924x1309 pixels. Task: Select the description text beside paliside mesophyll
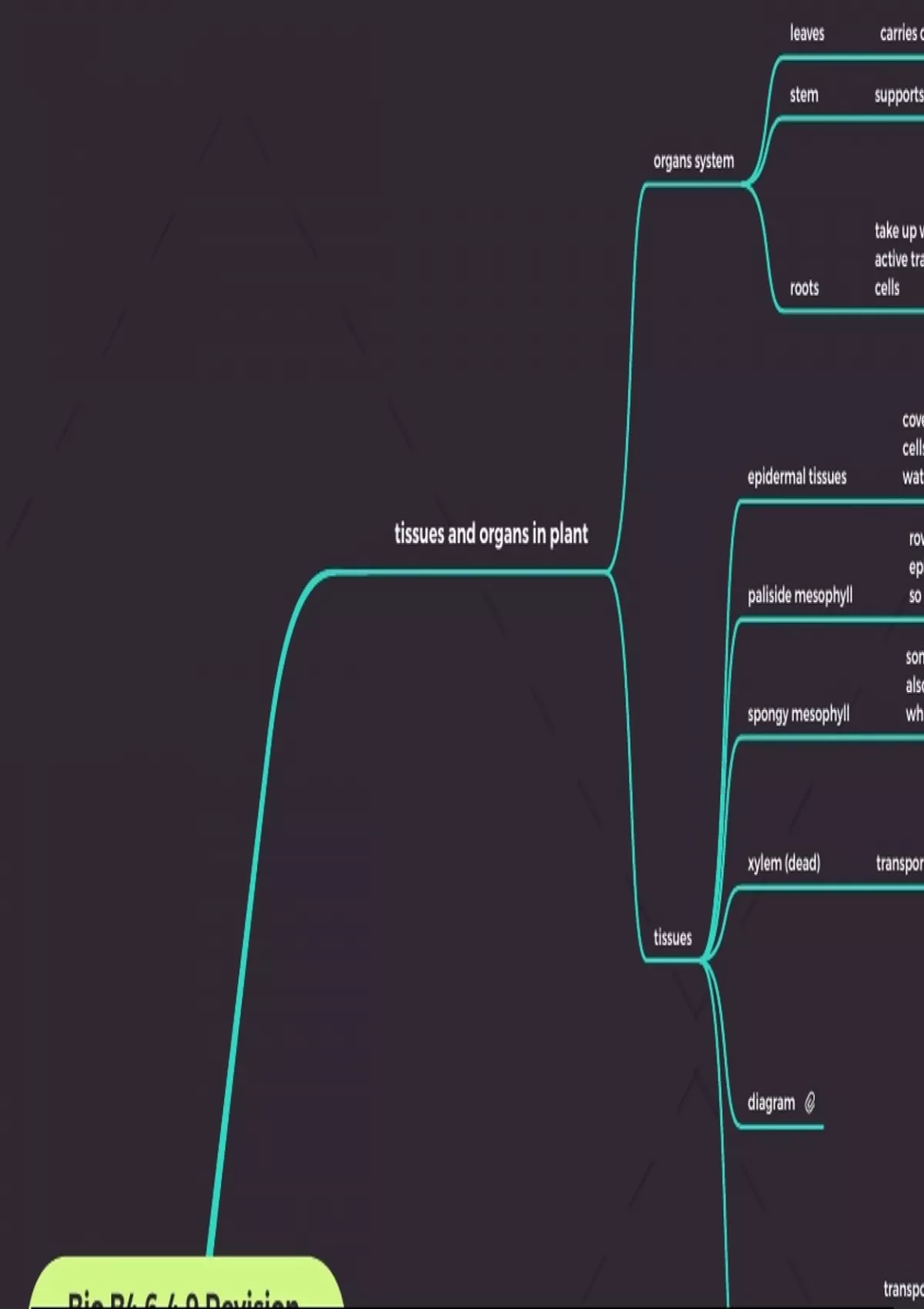click(x=915, y=567)
